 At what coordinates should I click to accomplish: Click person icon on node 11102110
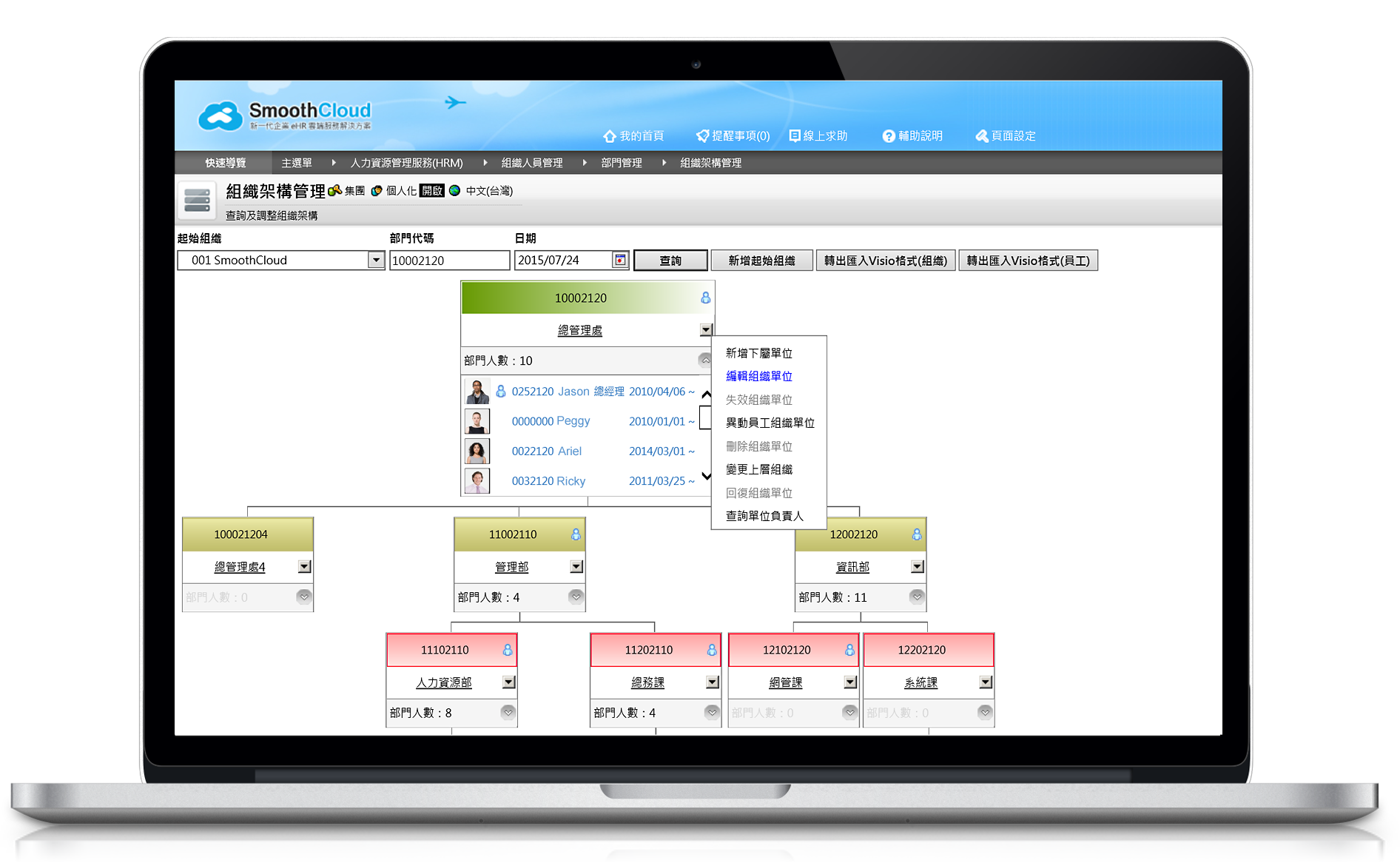508,650
